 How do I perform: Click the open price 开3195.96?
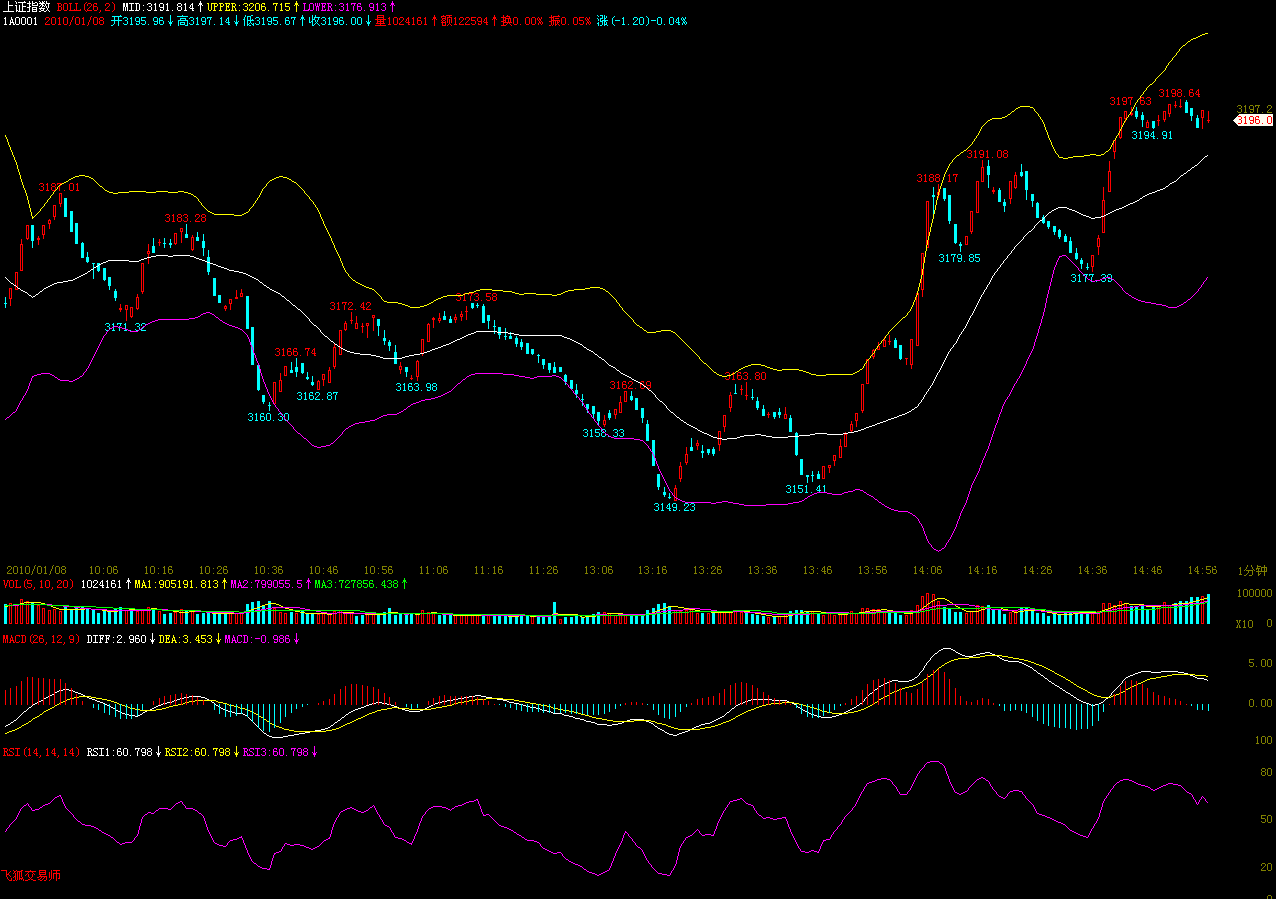pos(137,21)
